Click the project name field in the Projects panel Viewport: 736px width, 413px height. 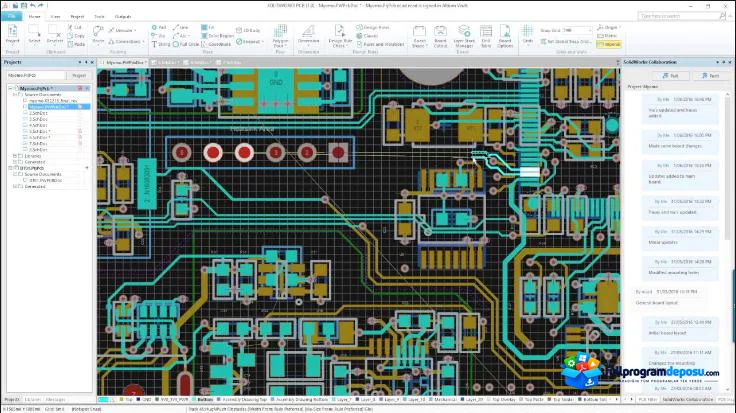[36, 75]
